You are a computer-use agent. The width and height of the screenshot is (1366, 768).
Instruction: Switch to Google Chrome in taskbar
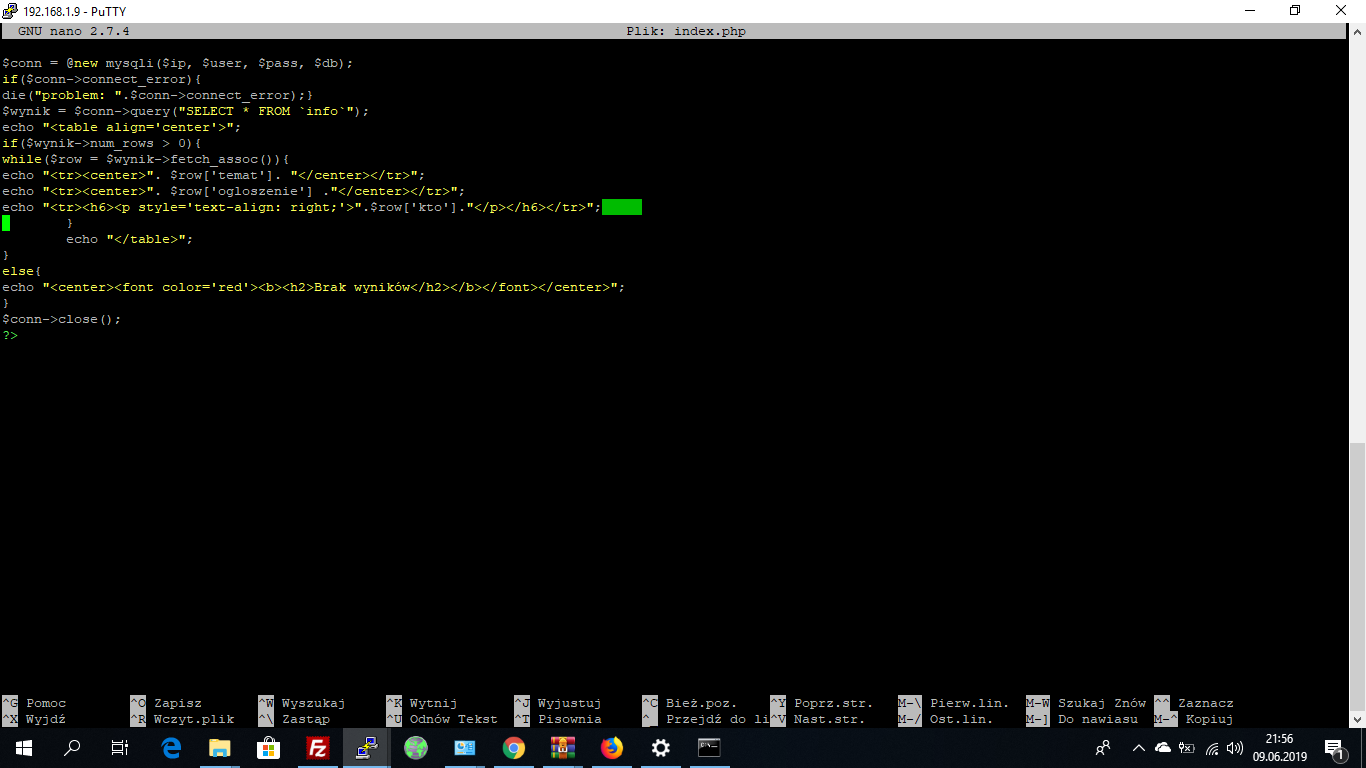click(514, 748)
